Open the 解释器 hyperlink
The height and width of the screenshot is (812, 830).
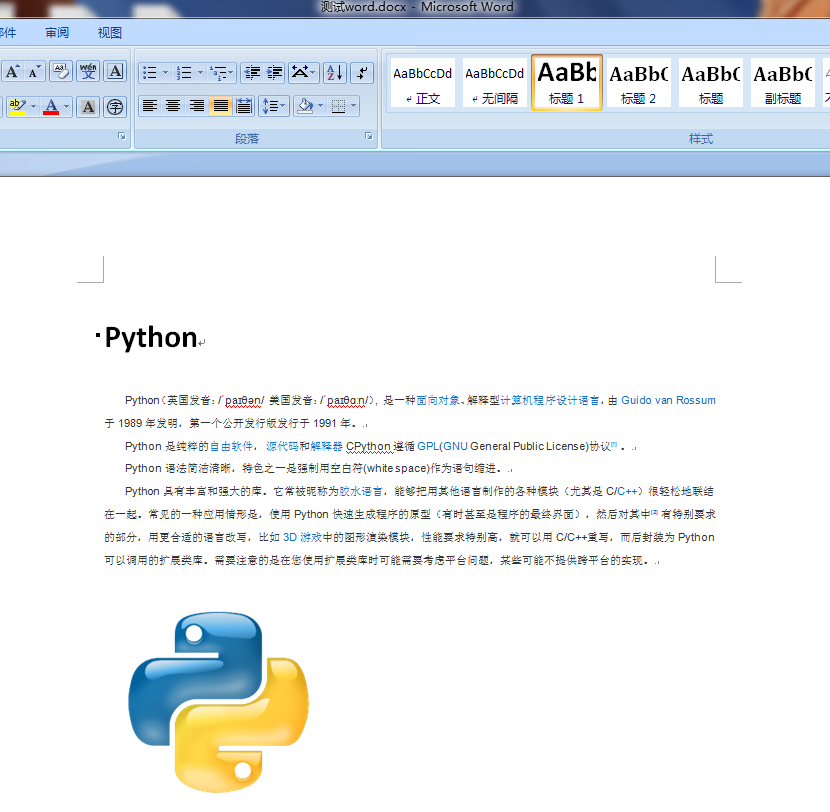(327, 446)
